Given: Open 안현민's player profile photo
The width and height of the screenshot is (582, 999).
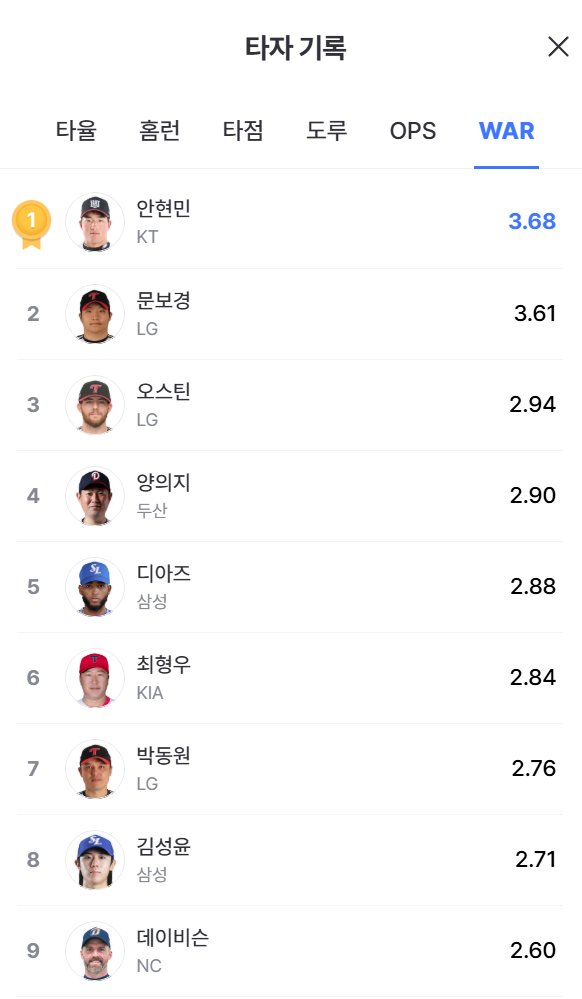Looking at the screenshot, I should 94,221.
